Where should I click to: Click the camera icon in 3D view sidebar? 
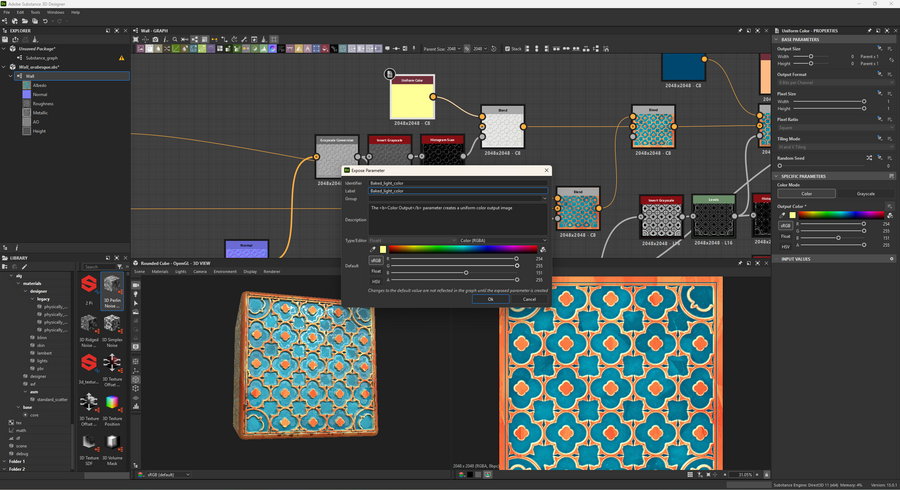136,285
